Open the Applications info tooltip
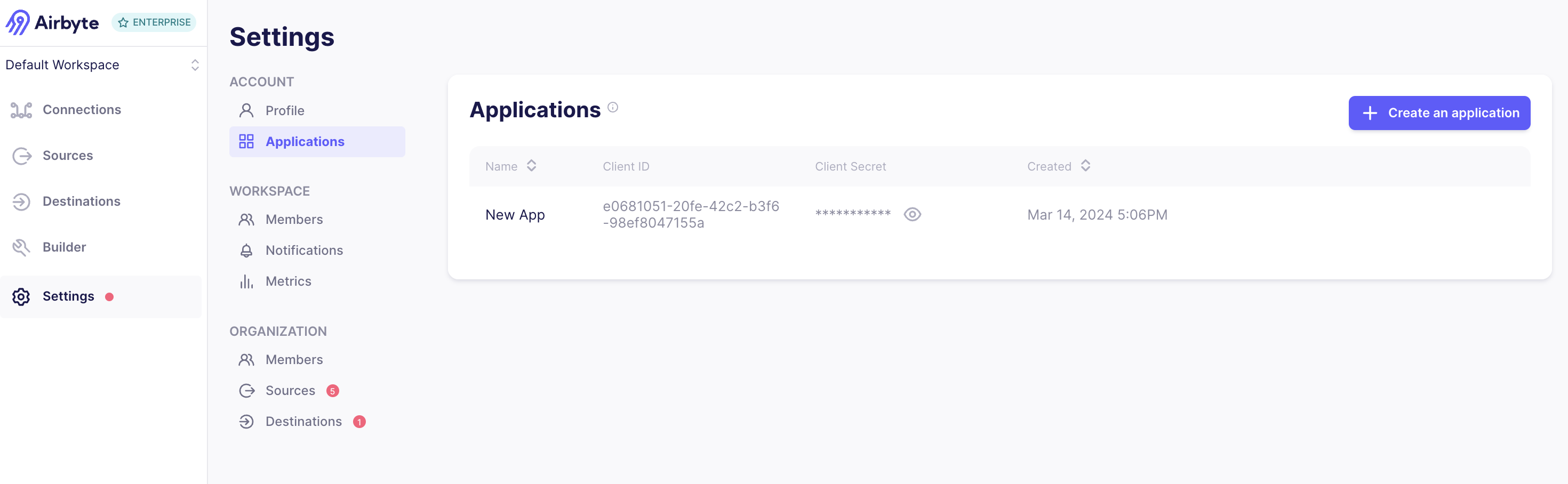 (613, 107)
